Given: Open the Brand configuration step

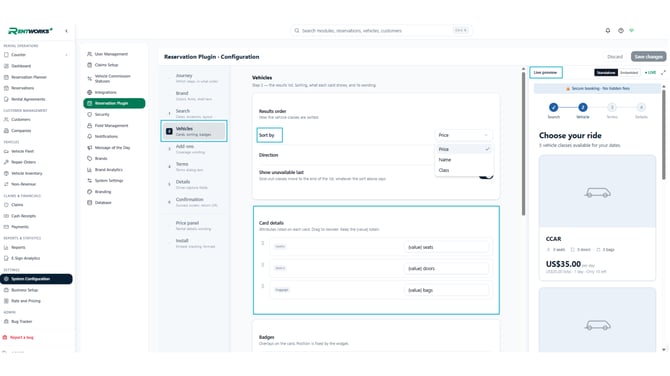Looking at the screenshot, I should coord(194,96).
